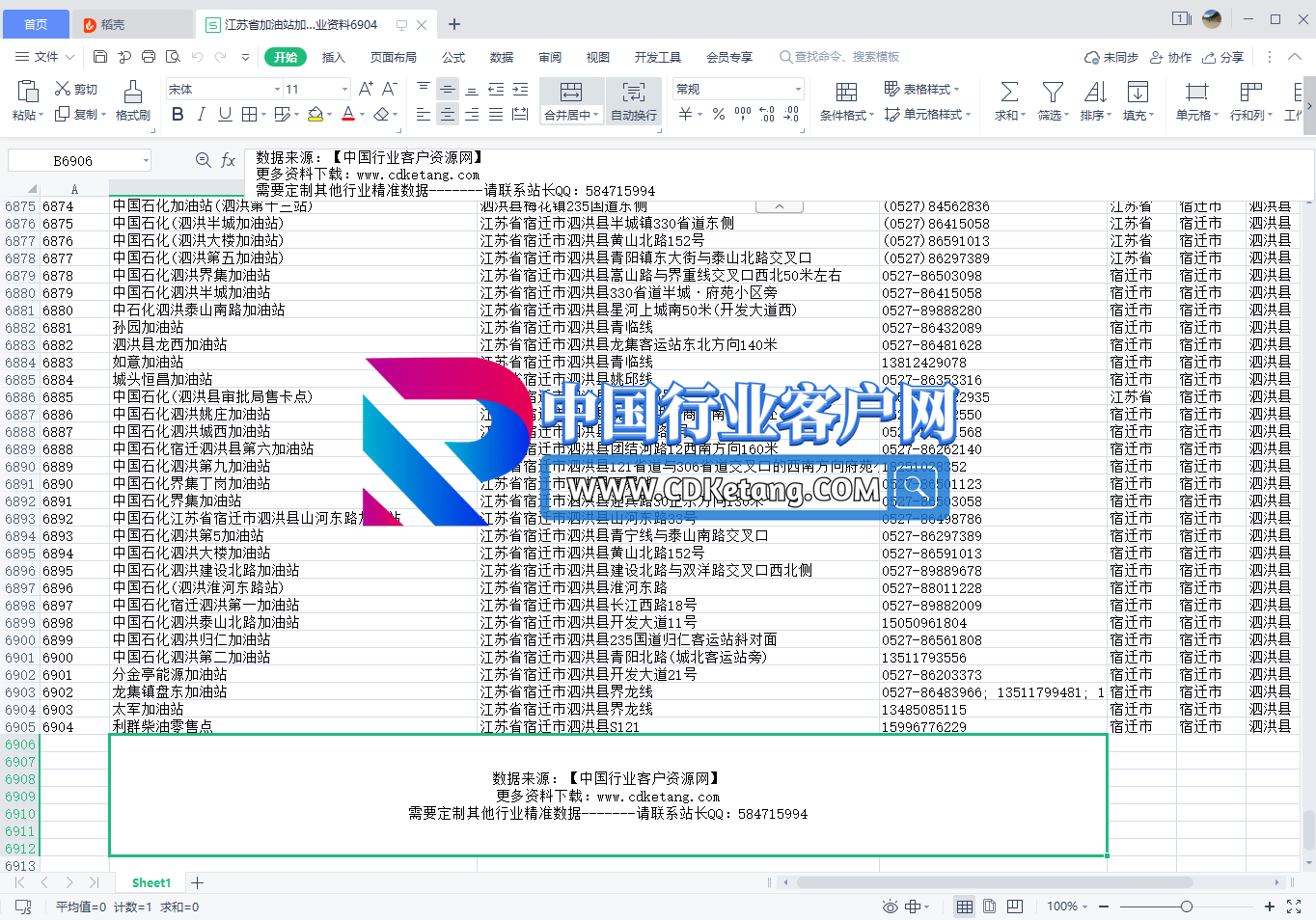Open the 表格样式 table style dropdown
This screenshot has width=1316, height=920.
(922, 89)
